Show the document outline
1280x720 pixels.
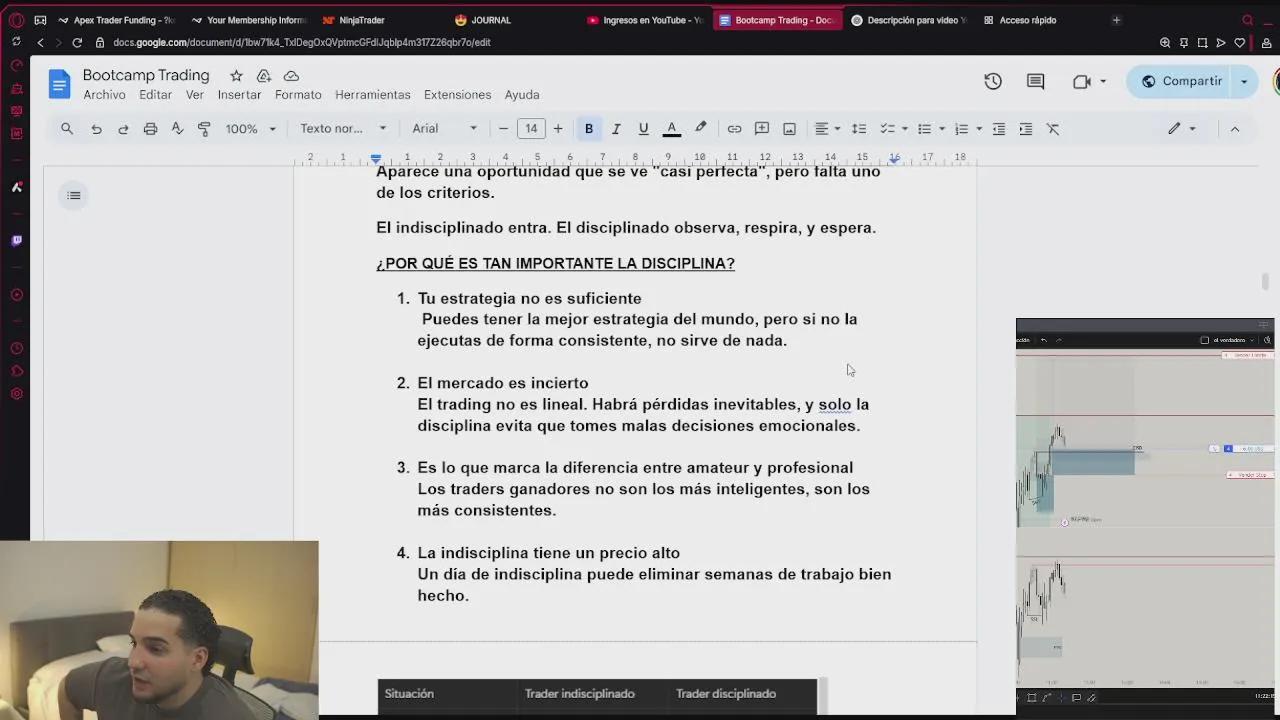click(x=74, y=195)
